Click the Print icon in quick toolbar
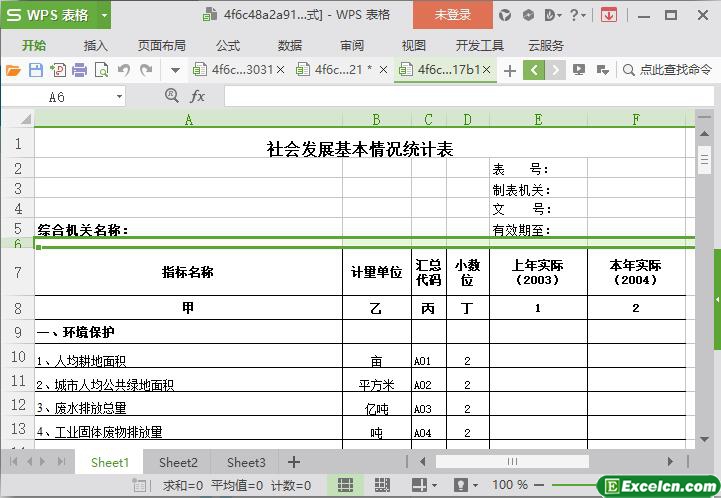 tap(79, 70)
